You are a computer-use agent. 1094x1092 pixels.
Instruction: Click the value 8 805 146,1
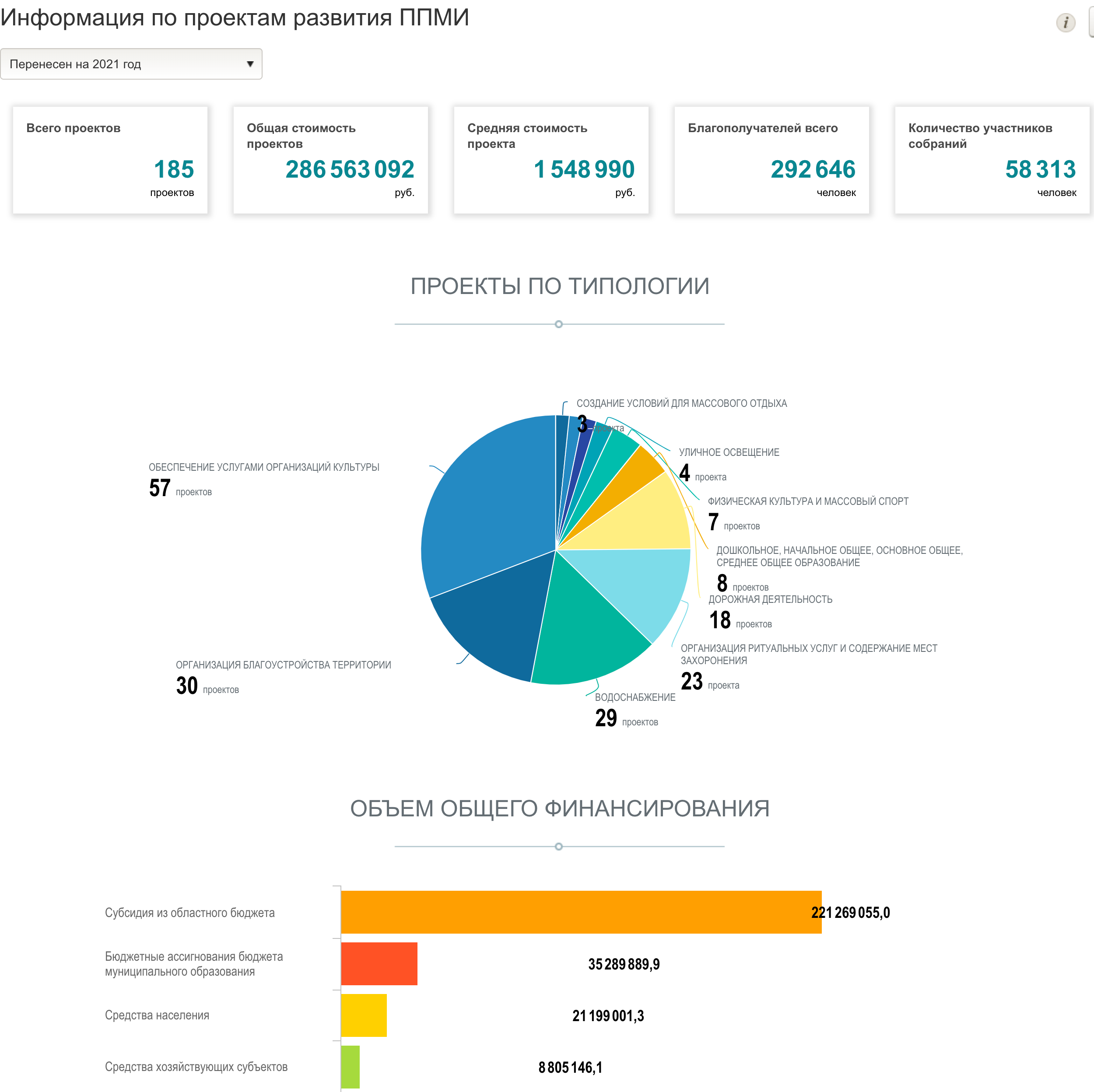[x=570, y=1067]
